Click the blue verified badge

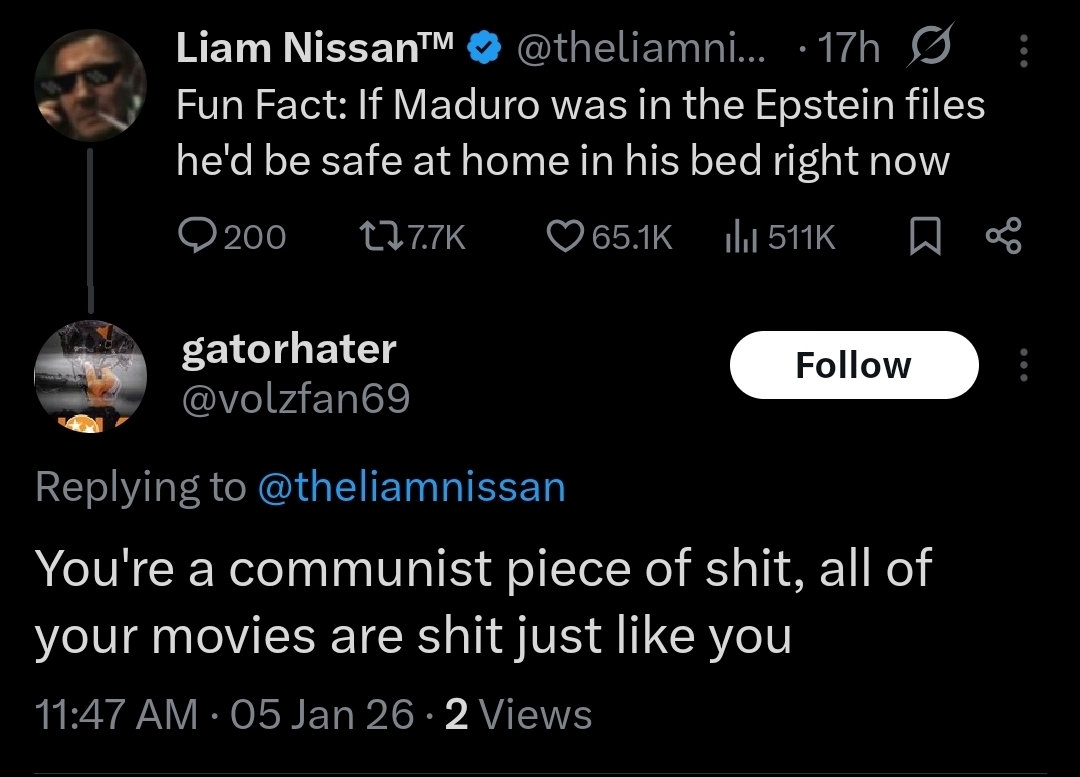click(x=484, y=49)
